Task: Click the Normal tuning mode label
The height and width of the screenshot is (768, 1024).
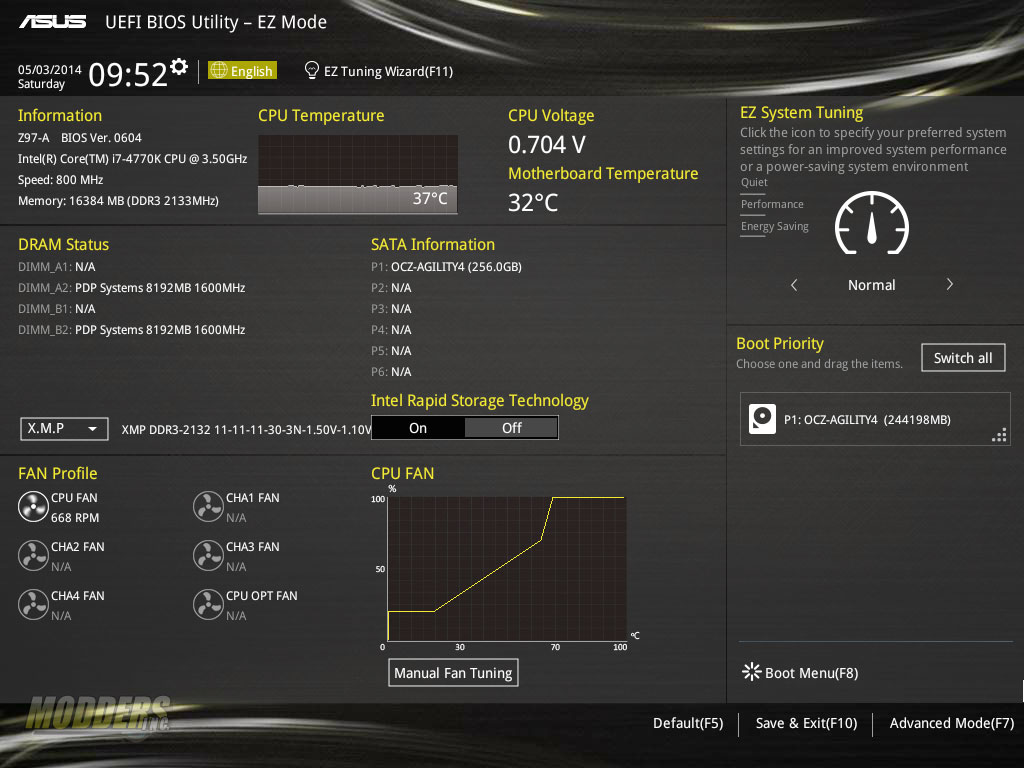Action: (x=871, y=285)
